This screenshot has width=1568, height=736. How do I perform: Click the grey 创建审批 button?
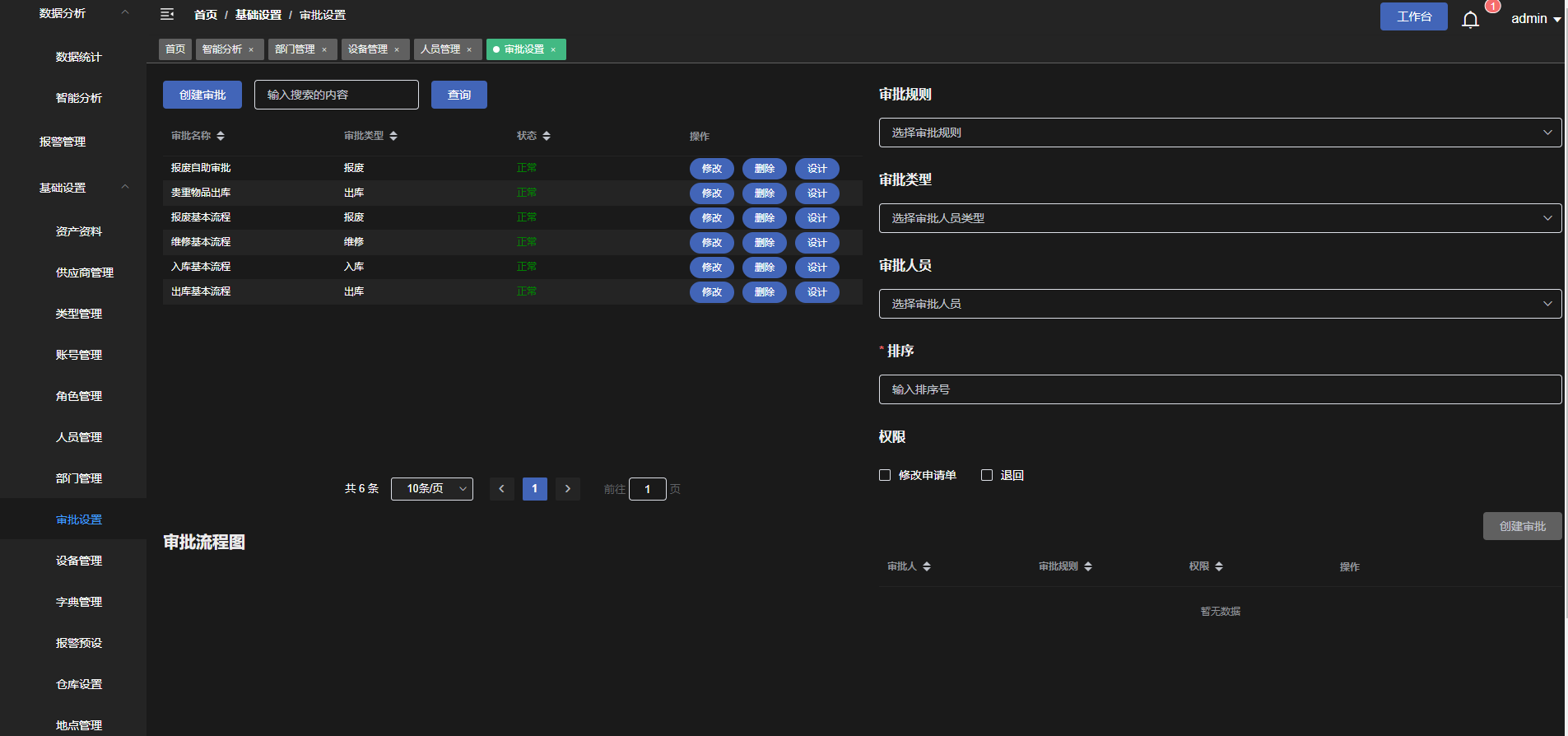(x=1523, y=526)
